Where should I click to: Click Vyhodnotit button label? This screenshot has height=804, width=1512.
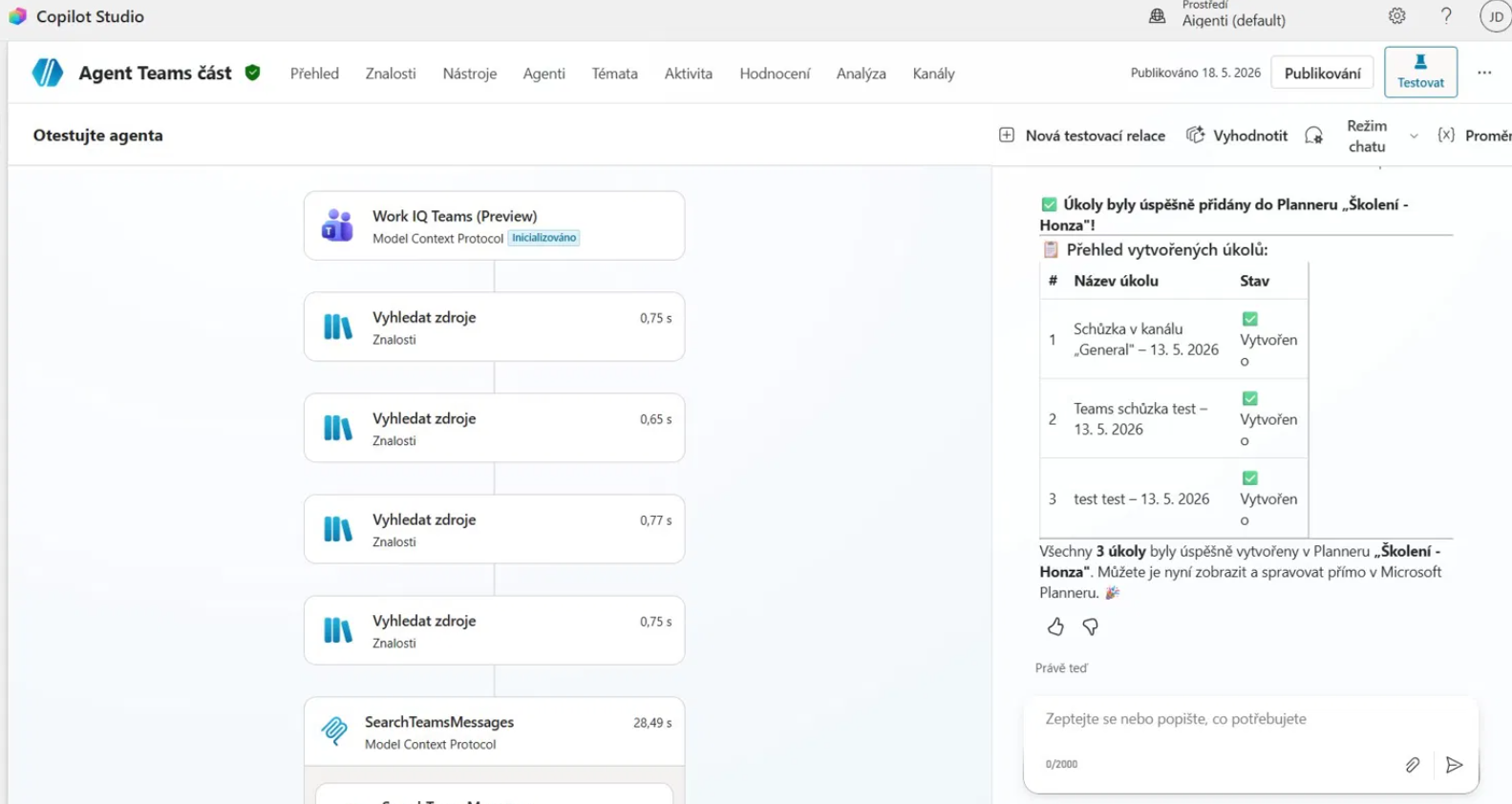[x=1250, y=136]
